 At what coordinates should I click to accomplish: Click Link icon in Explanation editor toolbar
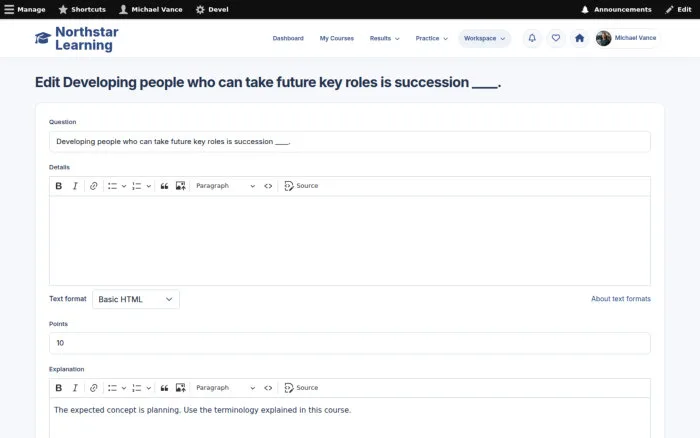click(93, 388)
